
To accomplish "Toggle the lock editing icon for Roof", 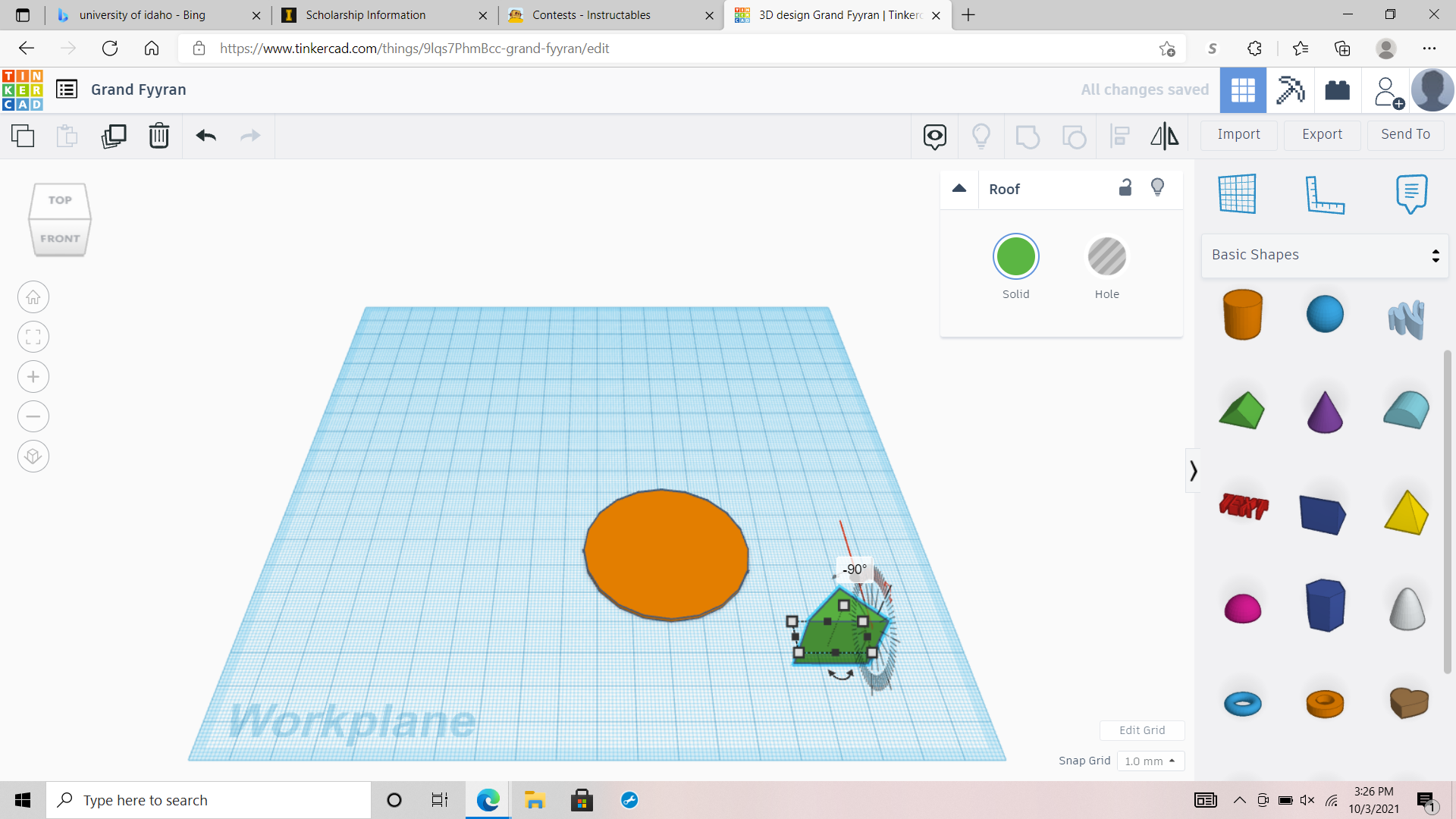I will (x=1125, y=187).
